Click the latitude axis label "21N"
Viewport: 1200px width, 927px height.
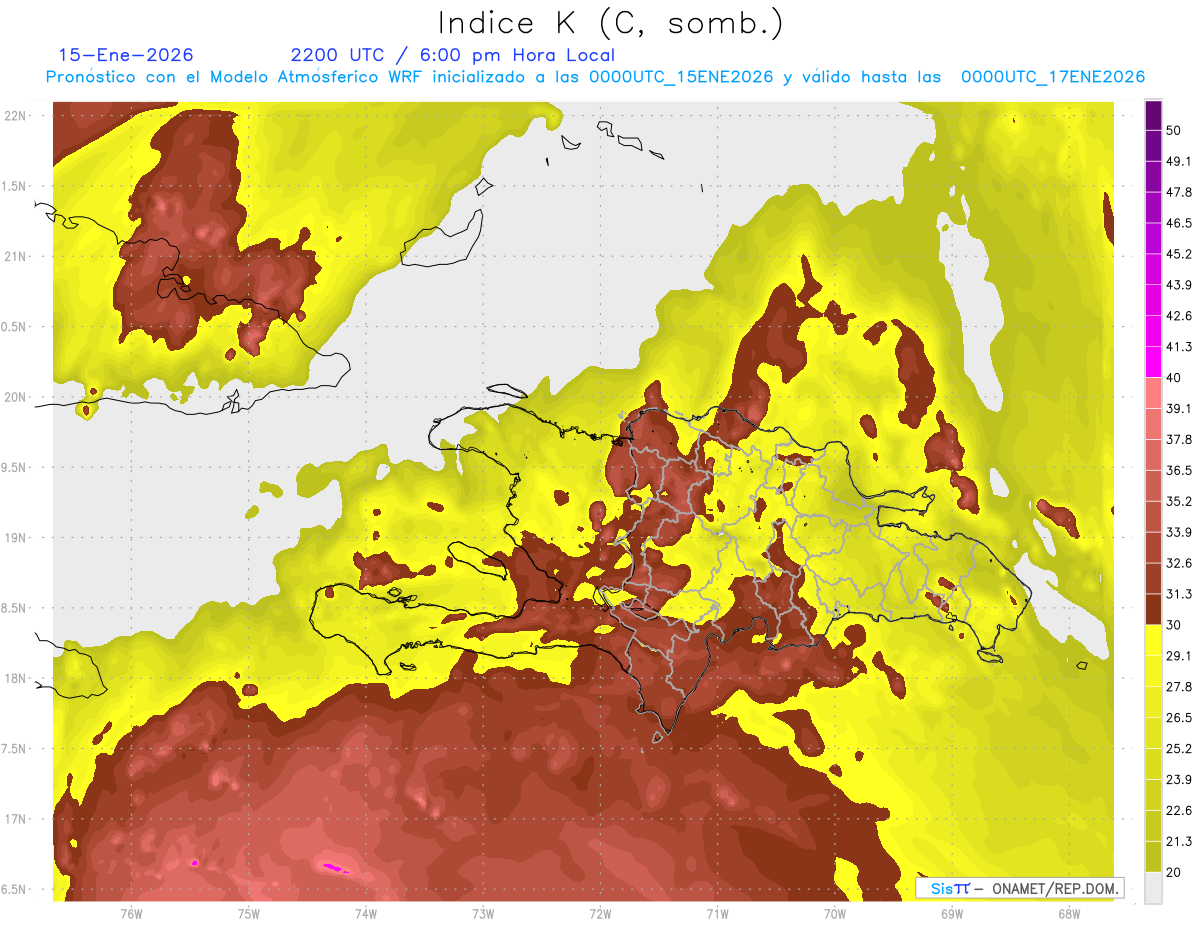[15, 257]
